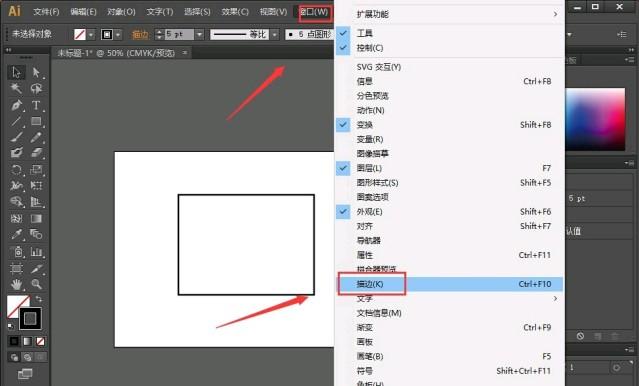Pick the Rectangle tool
The height and width of the screenshot is (386, 639).
(x=36, y=121)
